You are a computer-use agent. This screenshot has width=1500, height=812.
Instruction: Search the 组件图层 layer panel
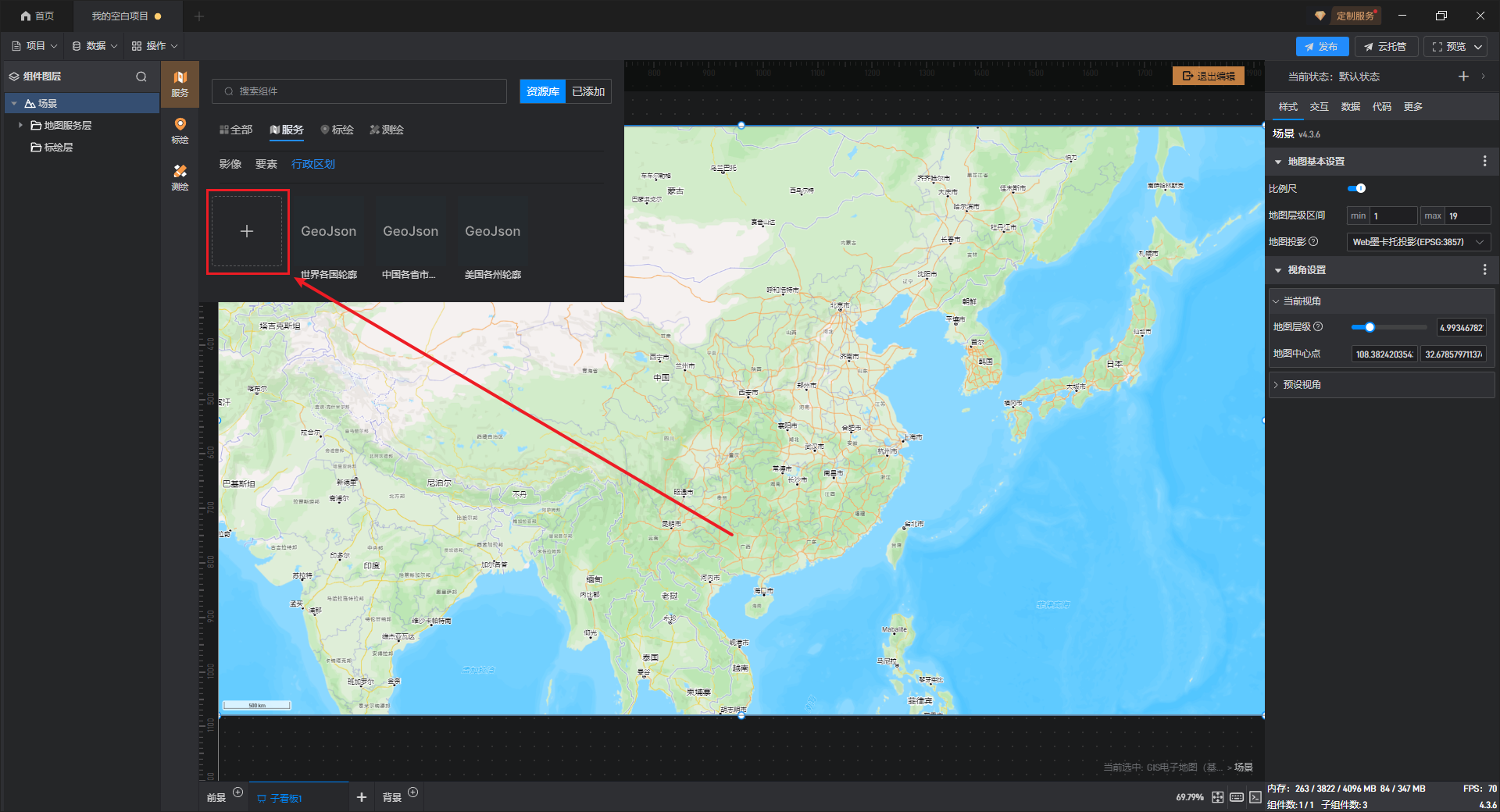coord(141,77)
